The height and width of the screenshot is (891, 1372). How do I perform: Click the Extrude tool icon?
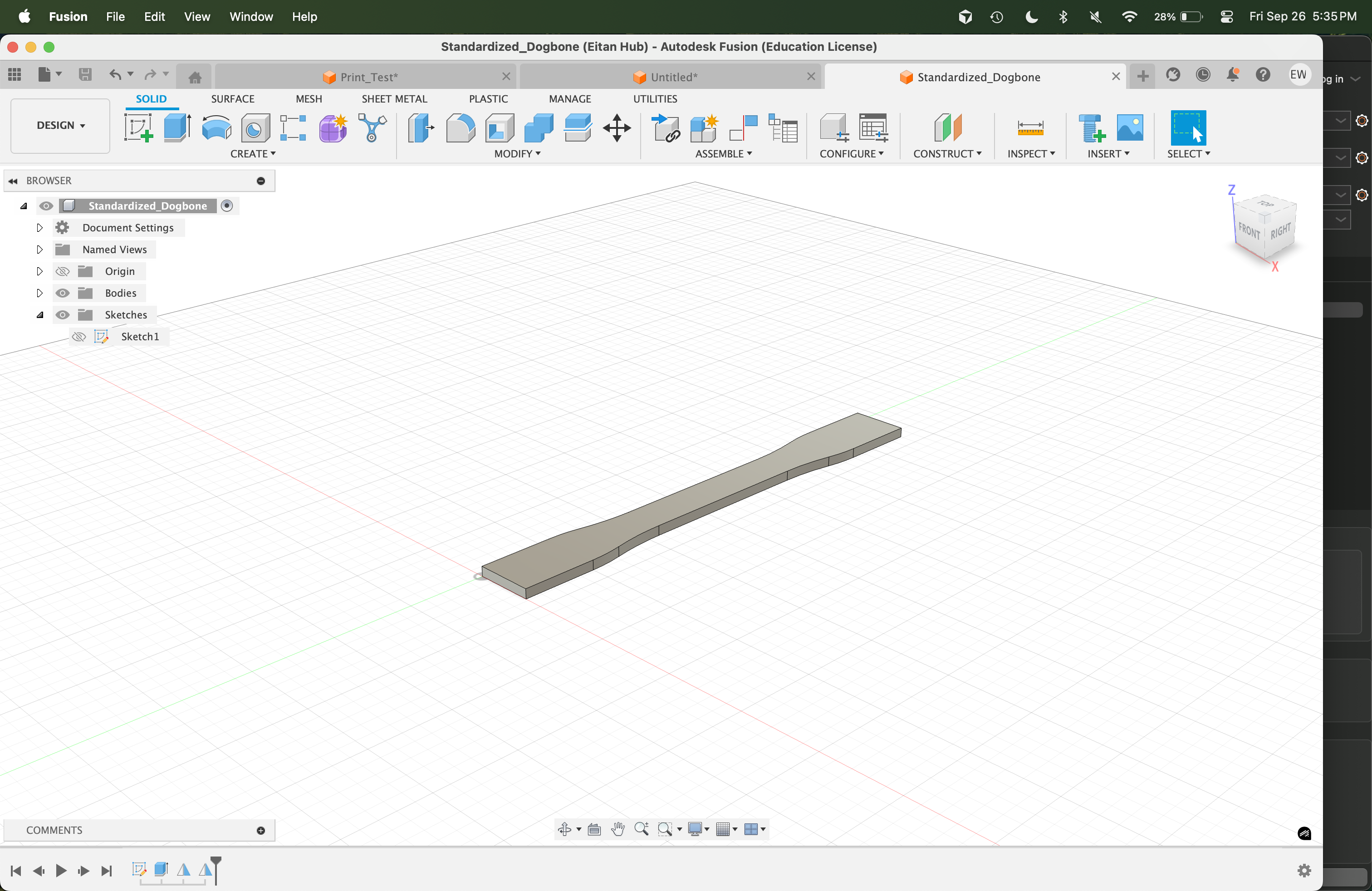(x=177, y=127)
